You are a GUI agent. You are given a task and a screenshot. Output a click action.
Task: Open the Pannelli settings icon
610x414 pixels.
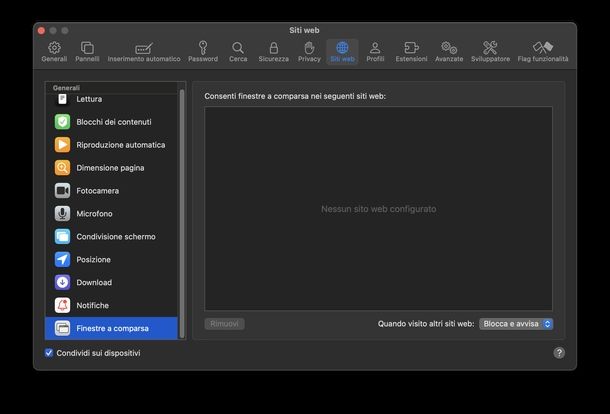click(87, 52)
